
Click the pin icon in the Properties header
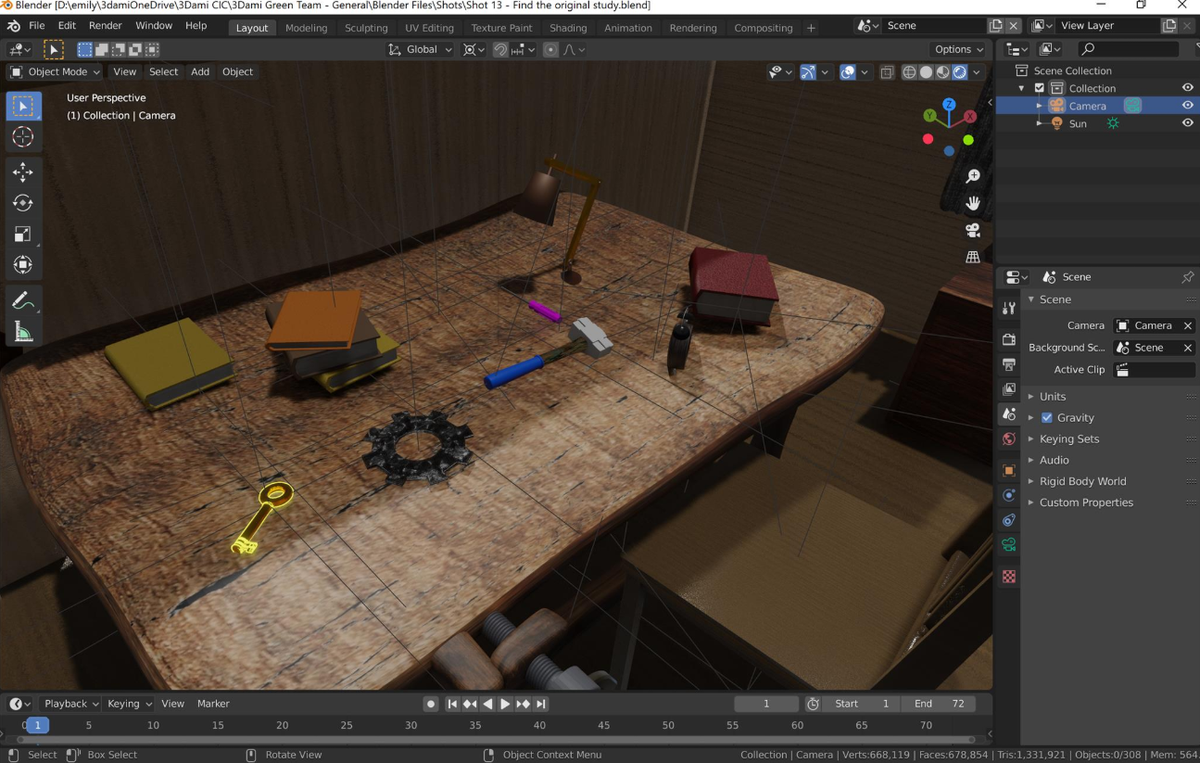(x=1187, y=277)
